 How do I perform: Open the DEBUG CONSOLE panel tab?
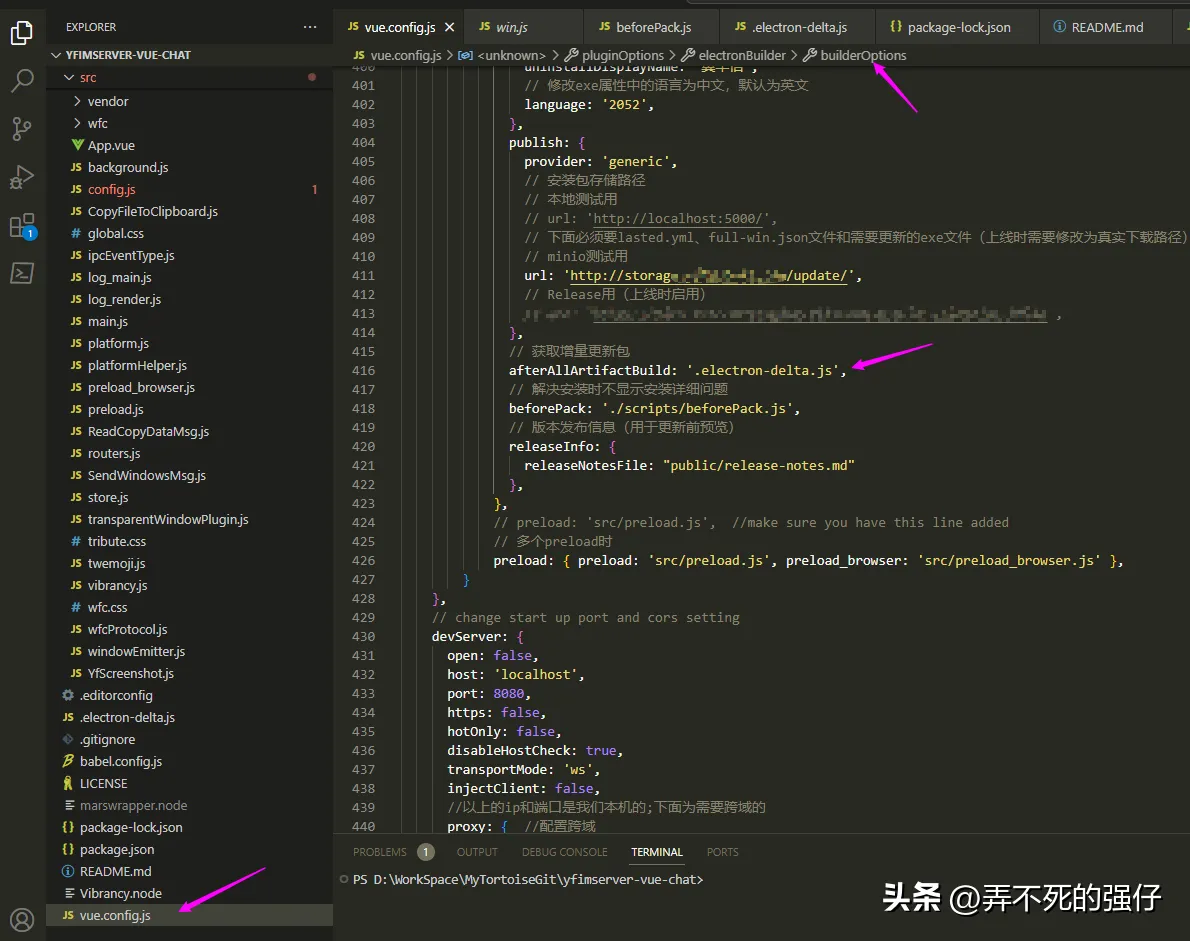click(x=565, y=852)
